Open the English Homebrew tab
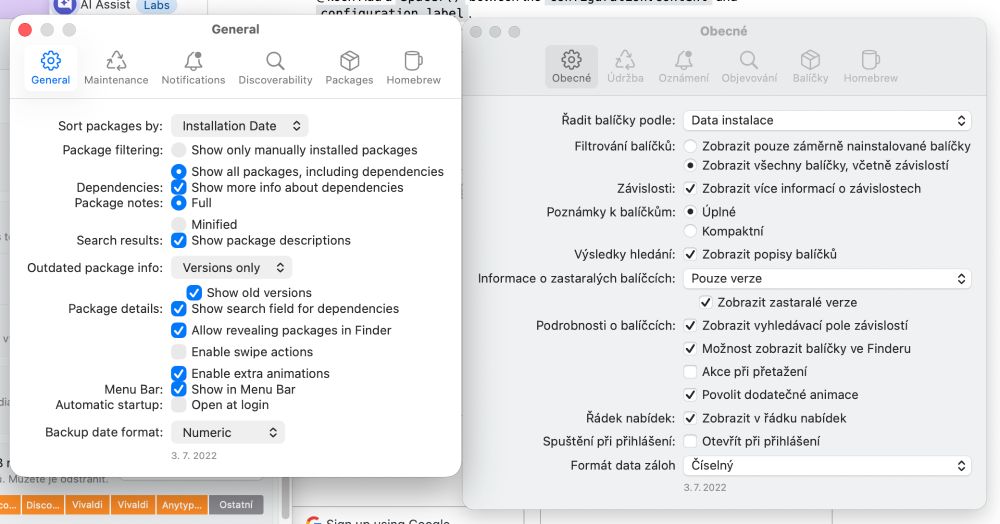Image resolution: width=1000 pixels, height=524 pixels. (413, 68)
